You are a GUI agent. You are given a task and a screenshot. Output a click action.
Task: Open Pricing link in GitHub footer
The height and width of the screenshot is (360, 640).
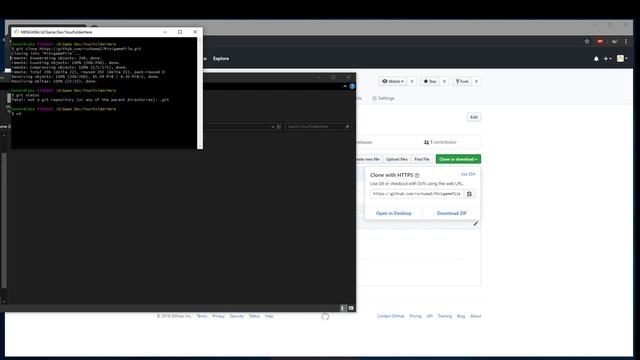416,316
